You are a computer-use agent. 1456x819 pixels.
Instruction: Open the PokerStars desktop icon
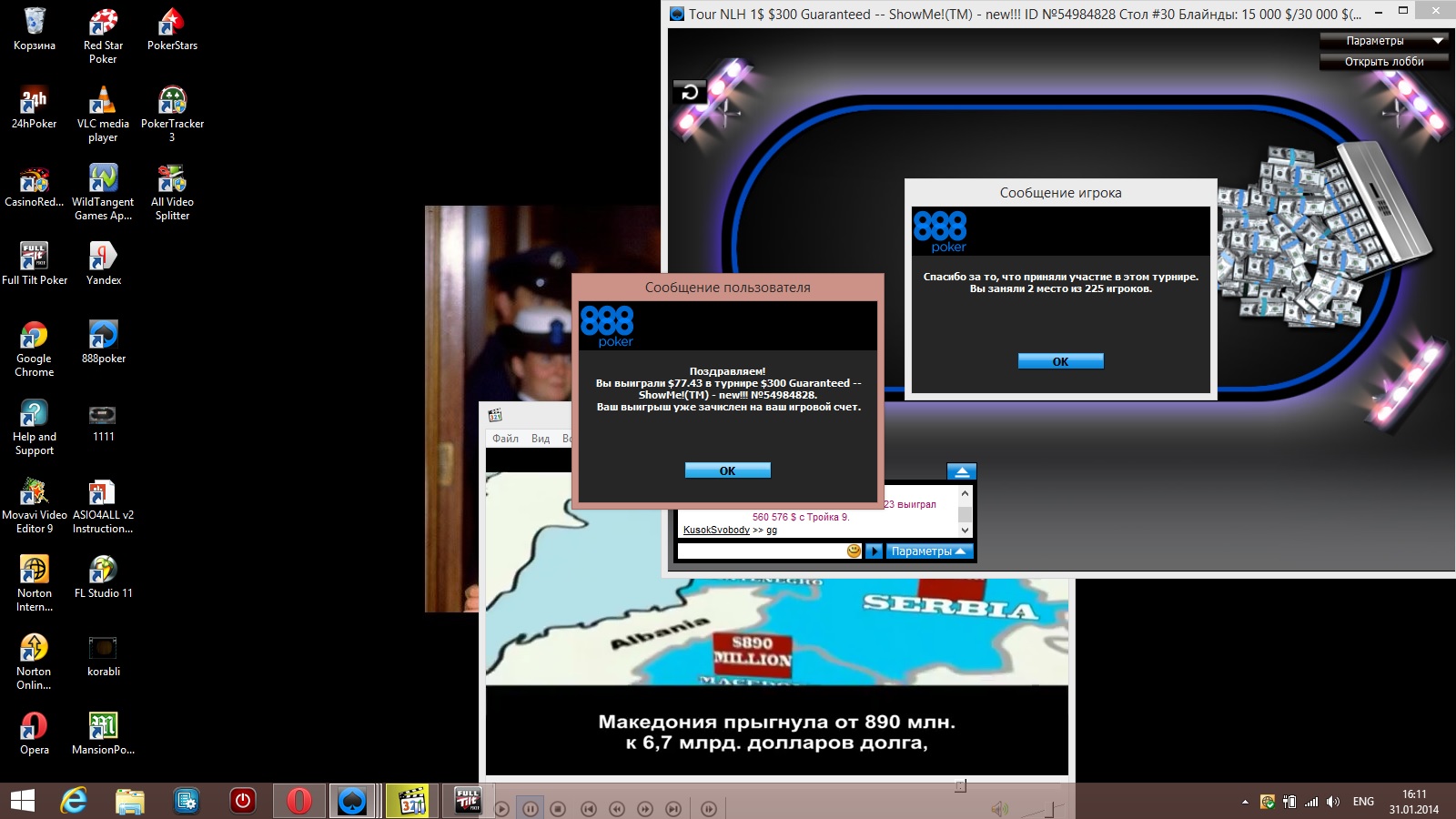[x=172, y=29]
